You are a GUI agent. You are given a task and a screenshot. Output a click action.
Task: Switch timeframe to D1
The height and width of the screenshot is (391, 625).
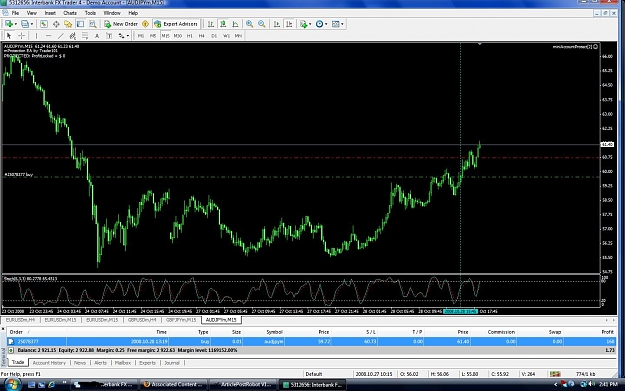[214, 36]
